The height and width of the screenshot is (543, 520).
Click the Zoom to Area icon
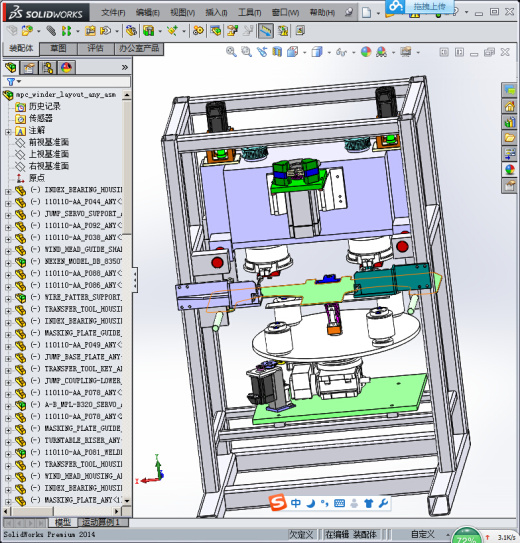246,52
